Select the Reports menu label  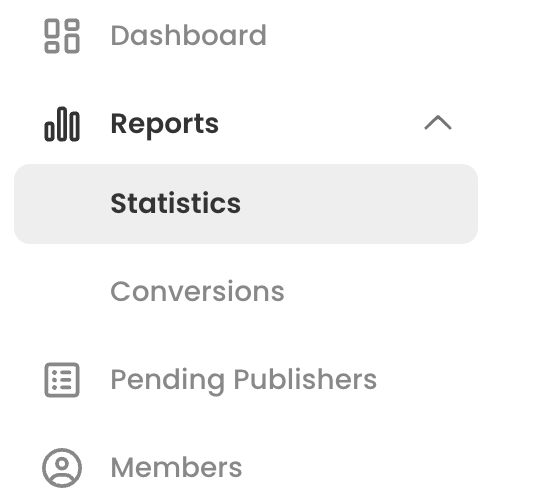165,124
